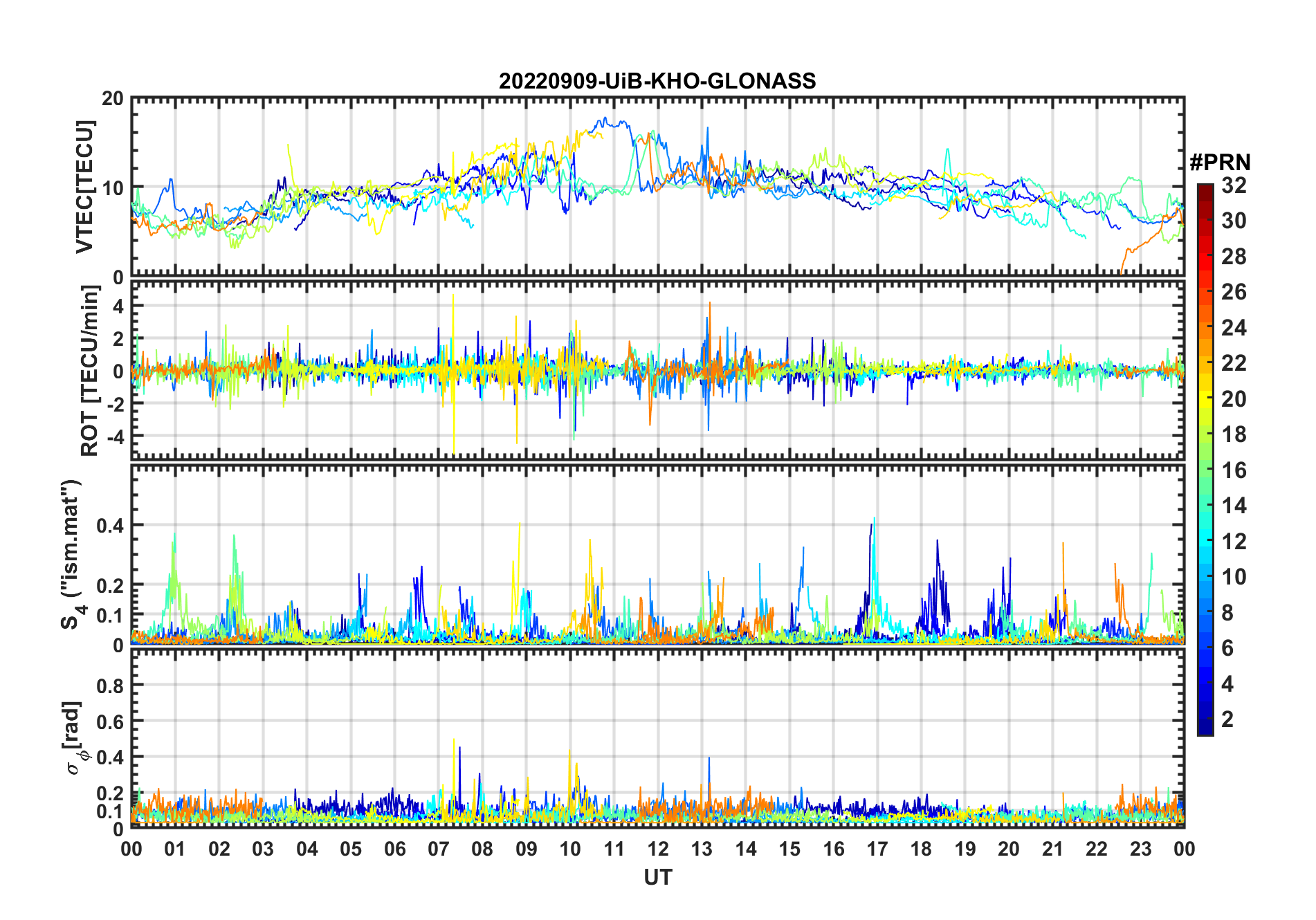Click the x-axis tick label 12
1316x920 pixels.
pos(658,849)
